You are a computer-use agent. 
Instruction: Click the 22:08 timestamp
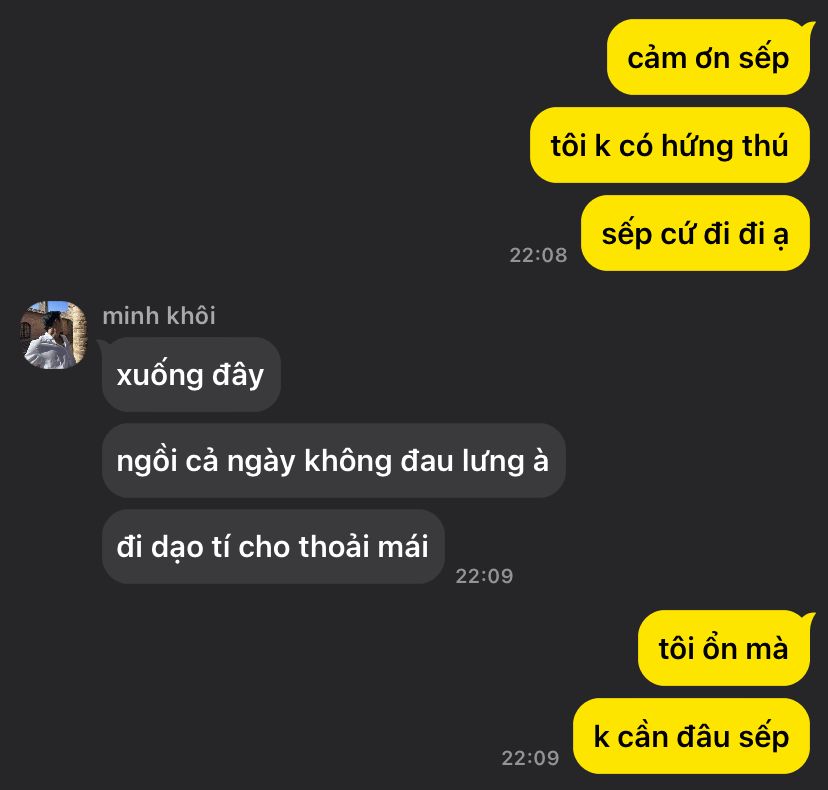coord(538,255)
